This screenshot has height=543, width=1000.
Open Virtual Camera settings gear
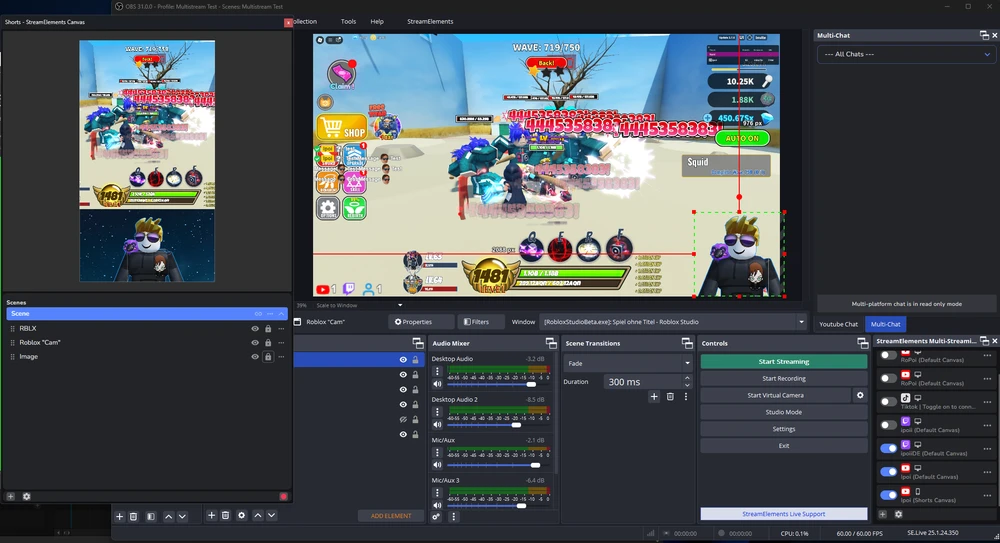[860, 395]
